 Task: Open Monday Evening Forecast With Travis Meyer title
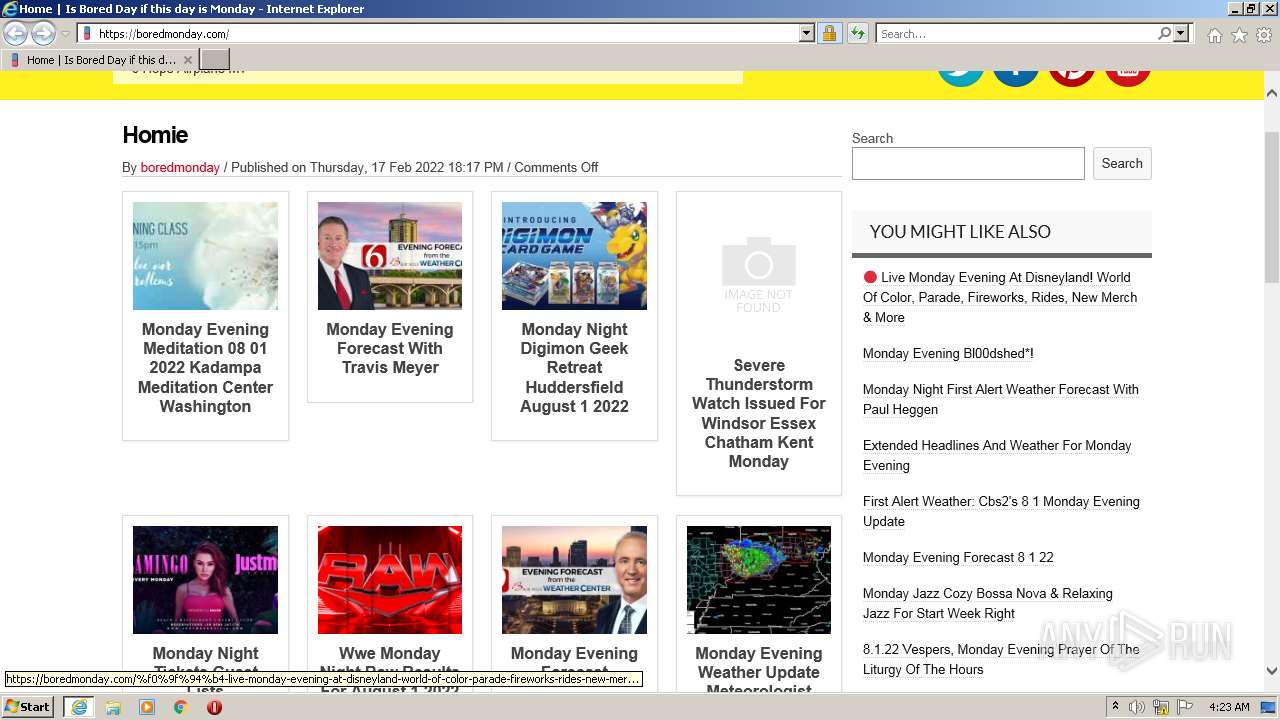pos(390,348)
